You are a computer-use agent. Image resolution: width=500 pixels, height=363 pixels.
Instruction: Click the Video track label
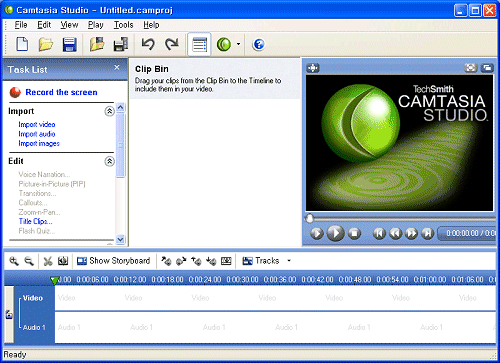33,298
